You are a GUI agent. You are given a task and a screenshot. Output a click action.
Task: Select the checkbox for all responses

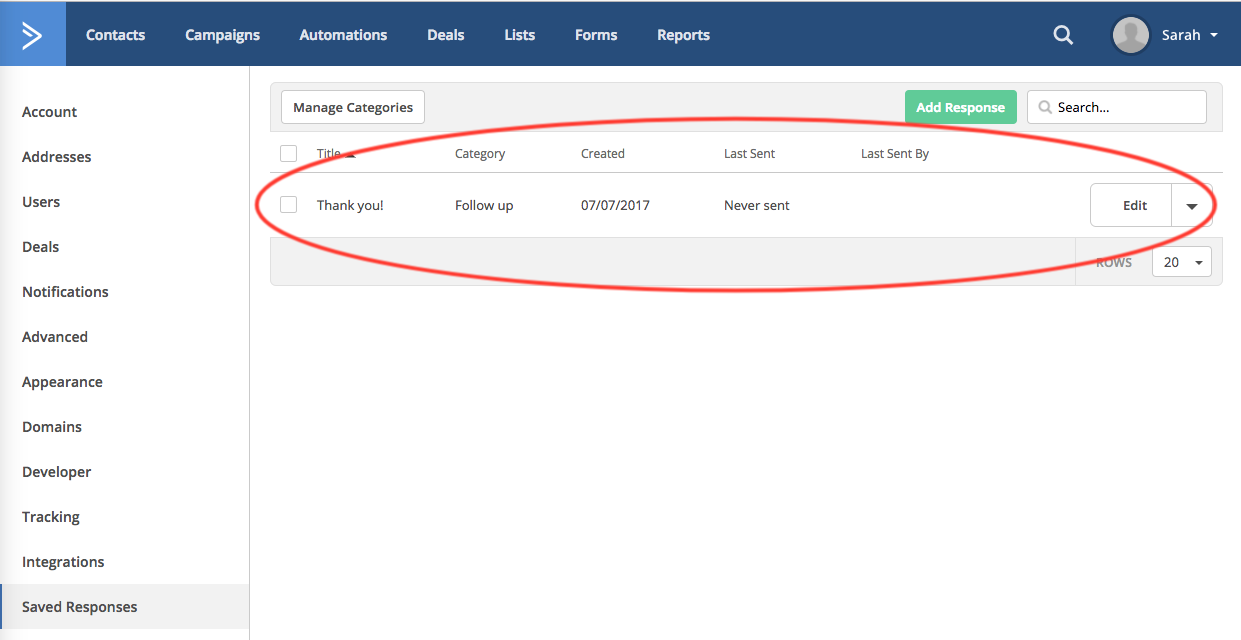click(x=289, y=154)
